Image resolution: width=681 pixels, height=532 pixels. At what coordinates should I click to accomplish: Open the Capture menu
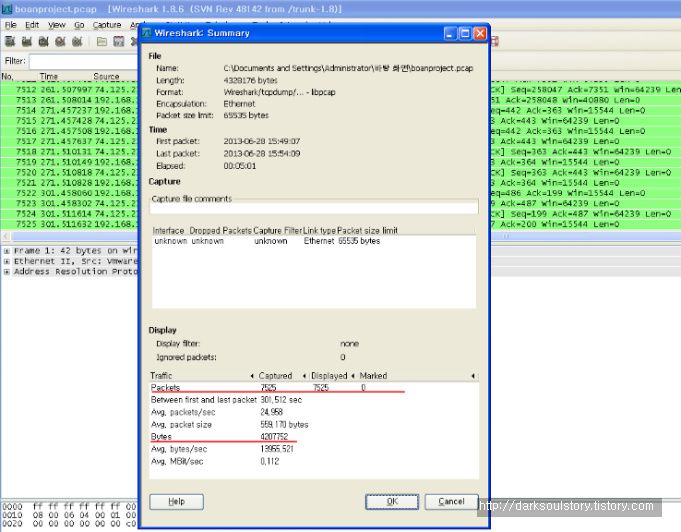pos(107,25)
